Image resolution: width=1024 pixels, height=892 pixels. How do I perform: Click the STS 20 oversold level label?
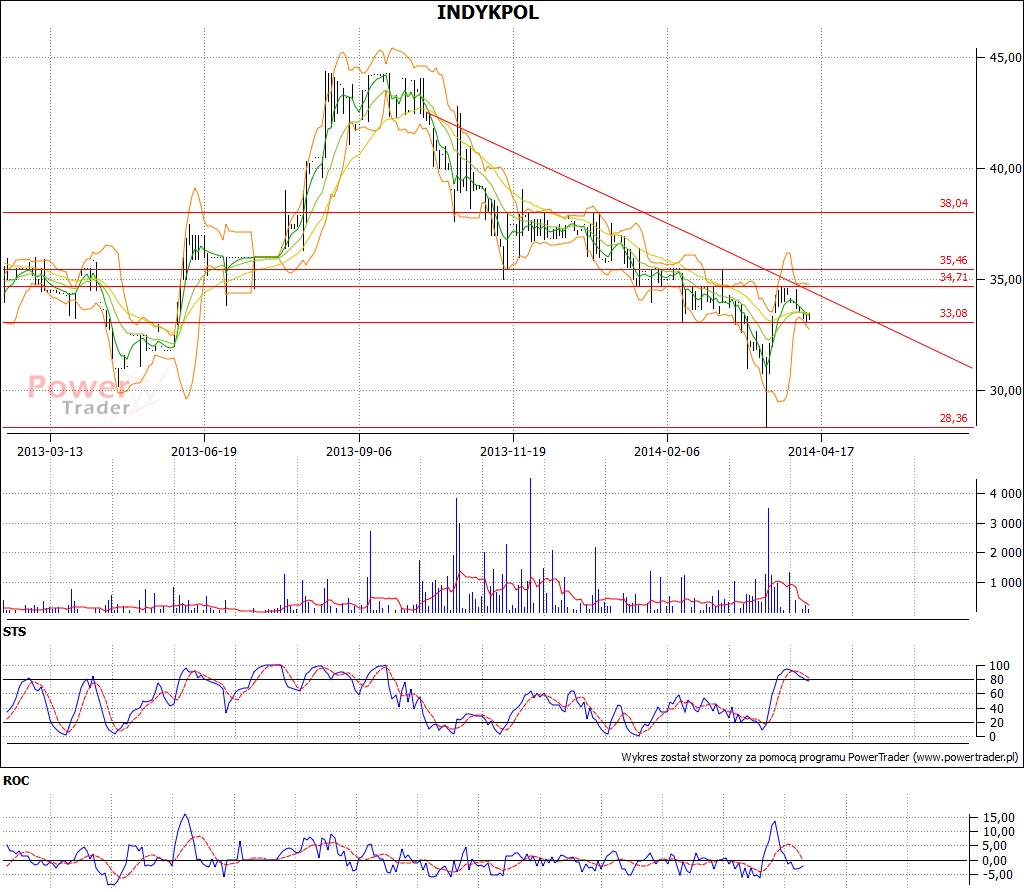997,722
